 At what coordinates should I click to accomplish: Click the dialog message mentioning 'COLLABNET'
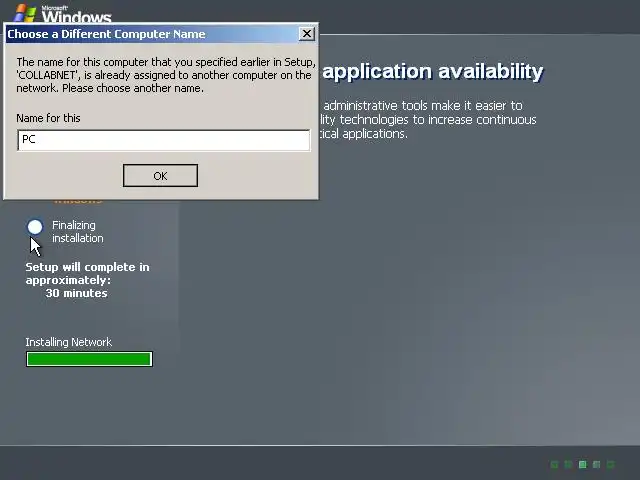(x=166, y=75)
